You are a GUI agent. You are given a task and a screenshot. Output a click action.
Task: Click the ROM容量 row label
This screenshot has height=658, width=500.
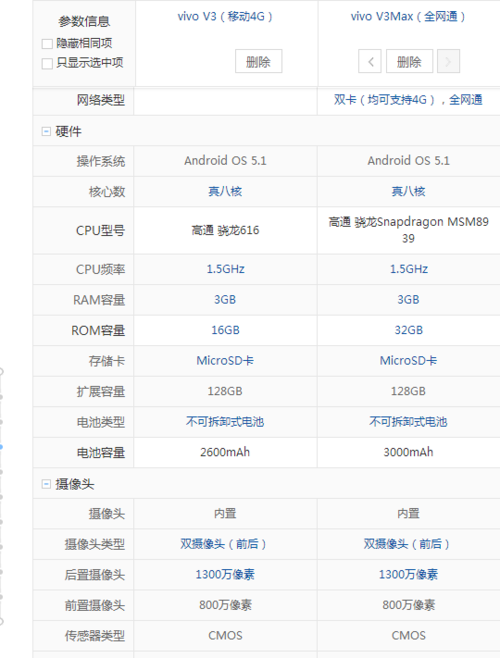click(x=98, y=331)
